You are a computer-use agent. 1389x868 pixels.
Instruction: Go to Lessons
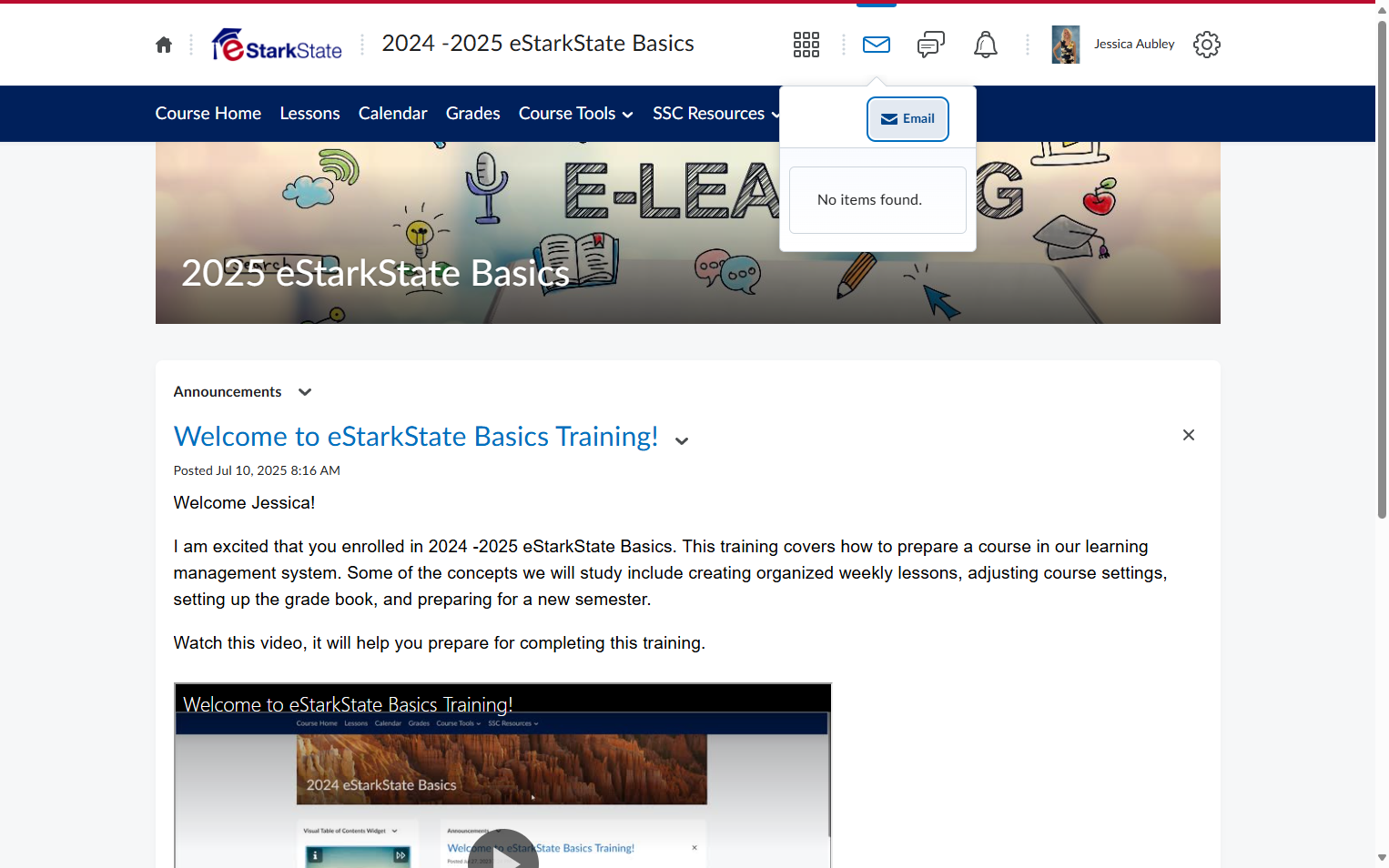[x=310, y=114]
